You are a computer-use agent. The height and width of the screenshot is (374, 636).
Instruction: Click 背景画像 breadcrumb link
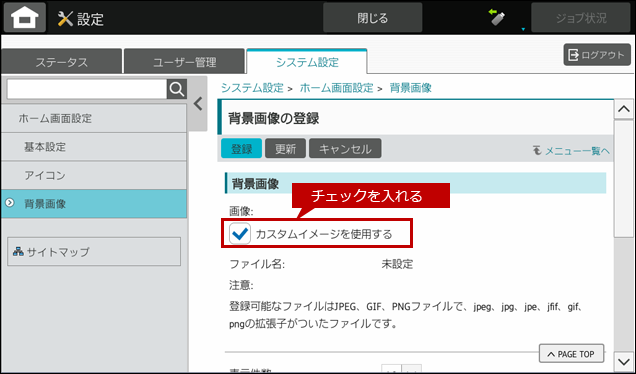click(410, 88)
